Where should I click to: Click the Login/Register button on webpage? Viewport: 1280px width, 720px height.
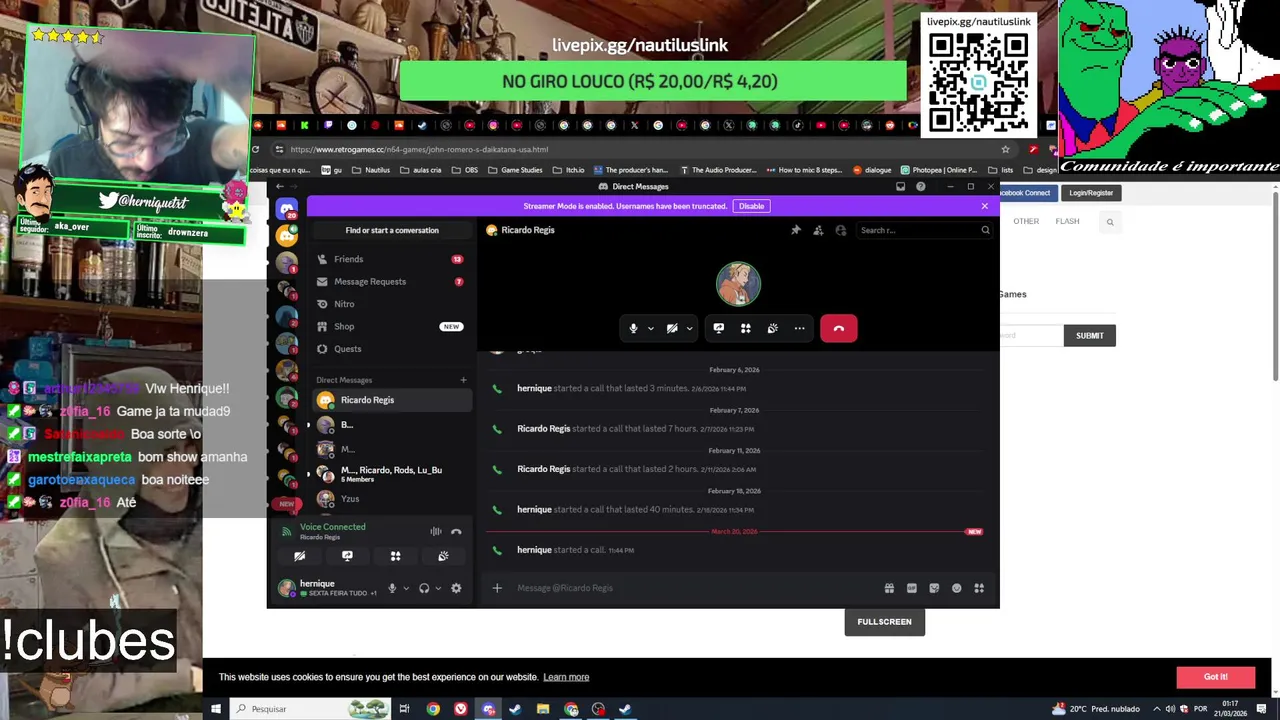[1091, 193]
